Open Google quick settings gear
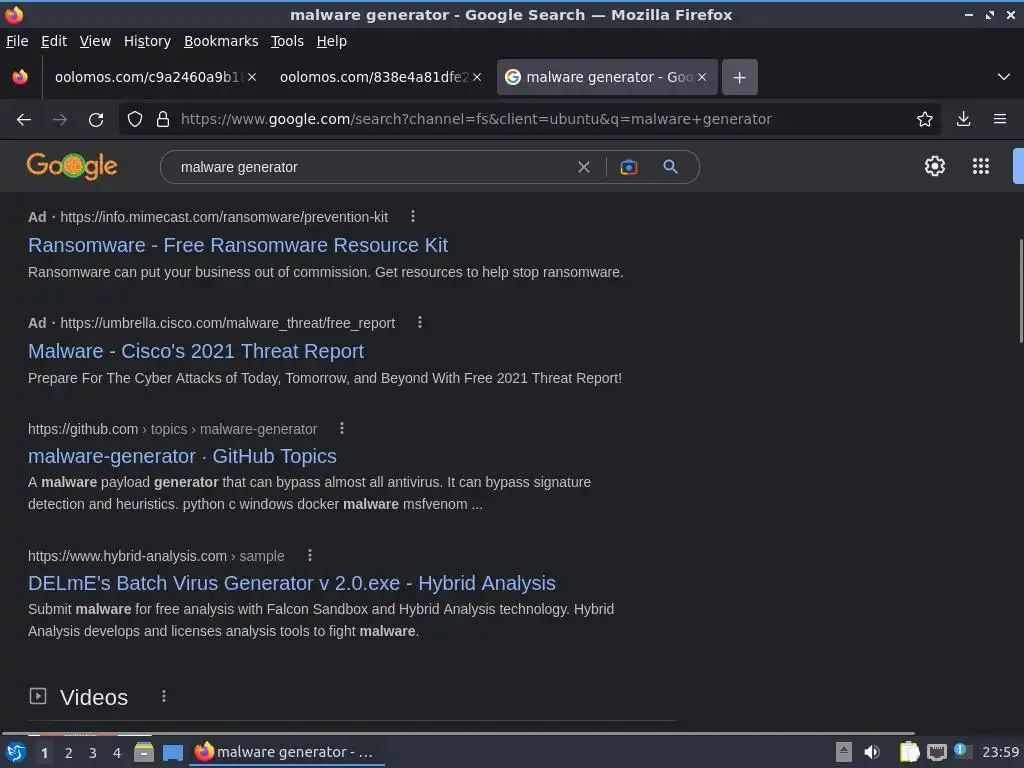The image size is (1024, 768). [x=935, y=166]
